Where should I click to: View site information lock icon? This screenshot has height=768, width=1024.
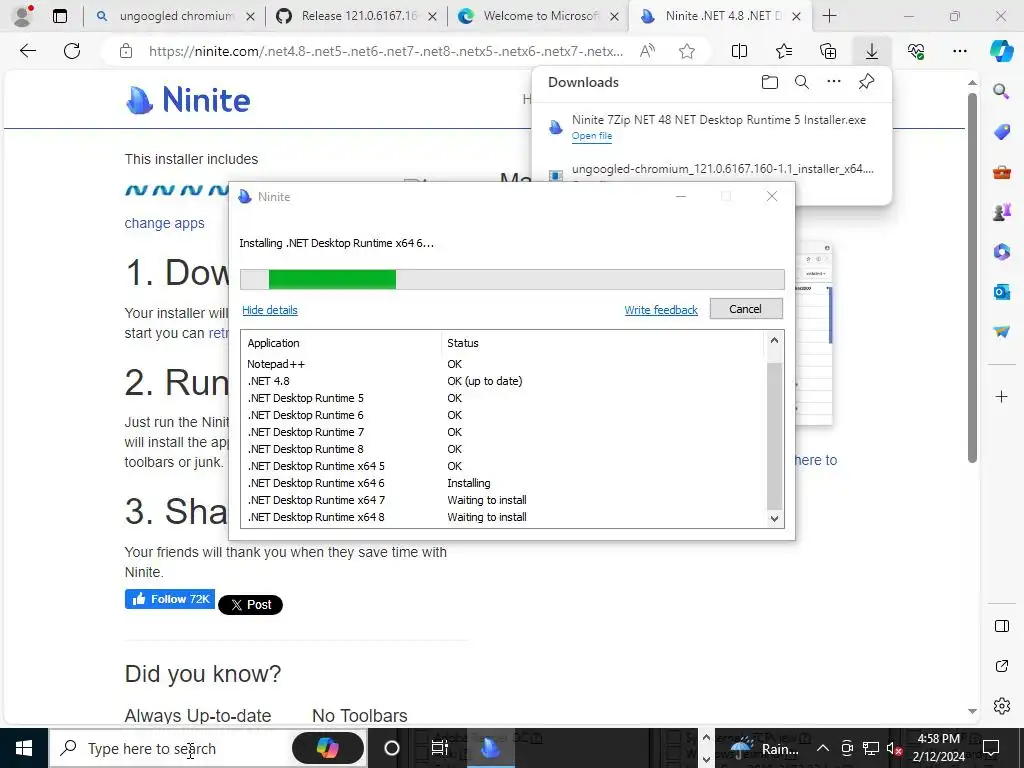(x=126, y=51)
